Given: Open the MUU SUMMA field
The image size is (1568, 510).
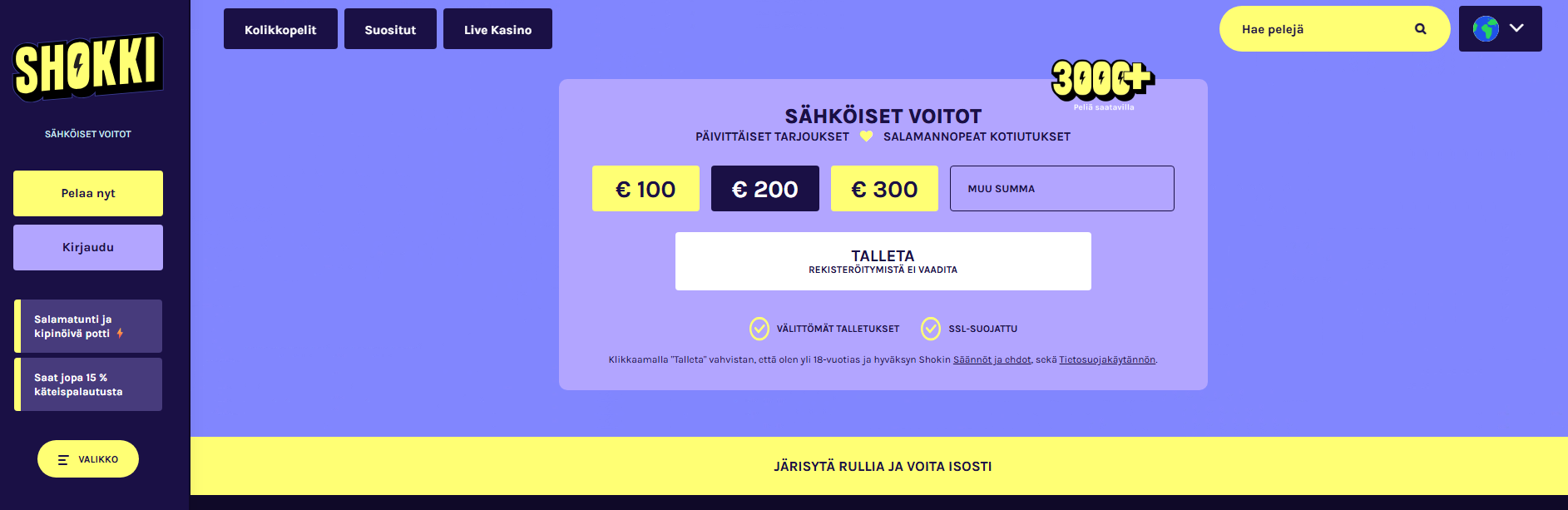Looking at the screenshot, I should coord(1061,188).
